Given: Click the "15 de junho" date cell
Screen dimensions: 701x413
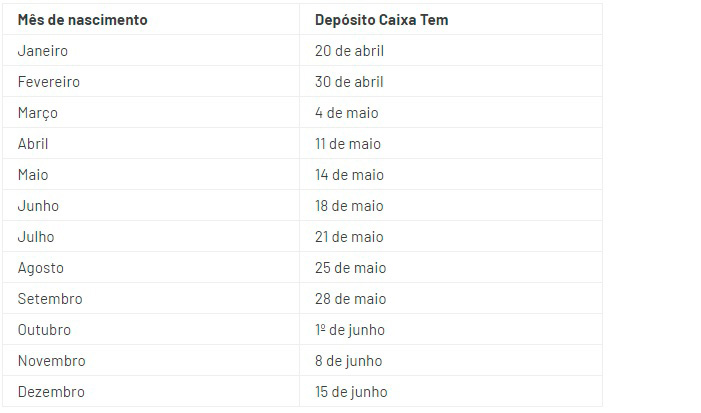Looking at the screenshot, I should coord(451,391).
